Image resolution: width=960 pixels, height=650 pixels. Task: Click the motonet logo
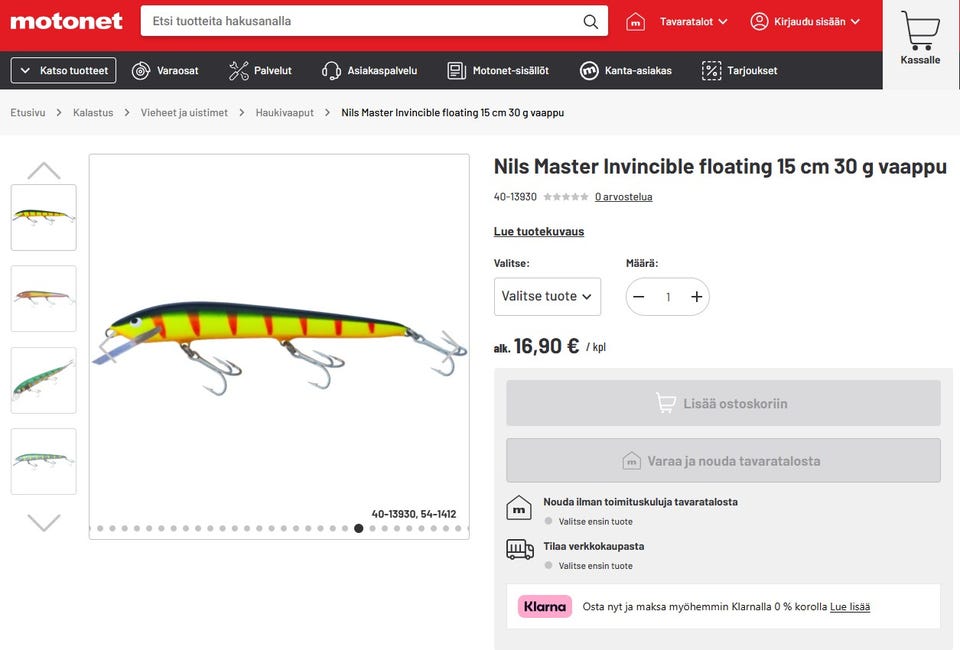click(66, 21)
